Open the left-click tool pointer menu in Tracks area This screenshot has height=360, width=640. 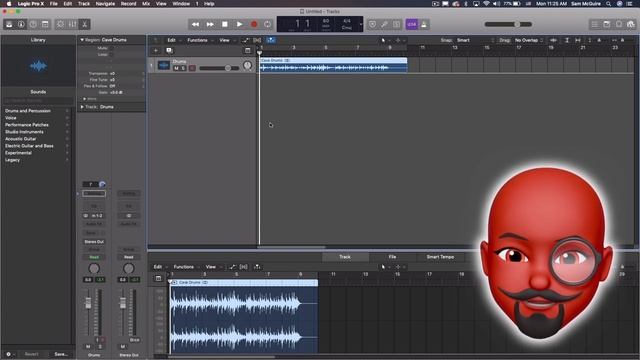click(384, 40)
